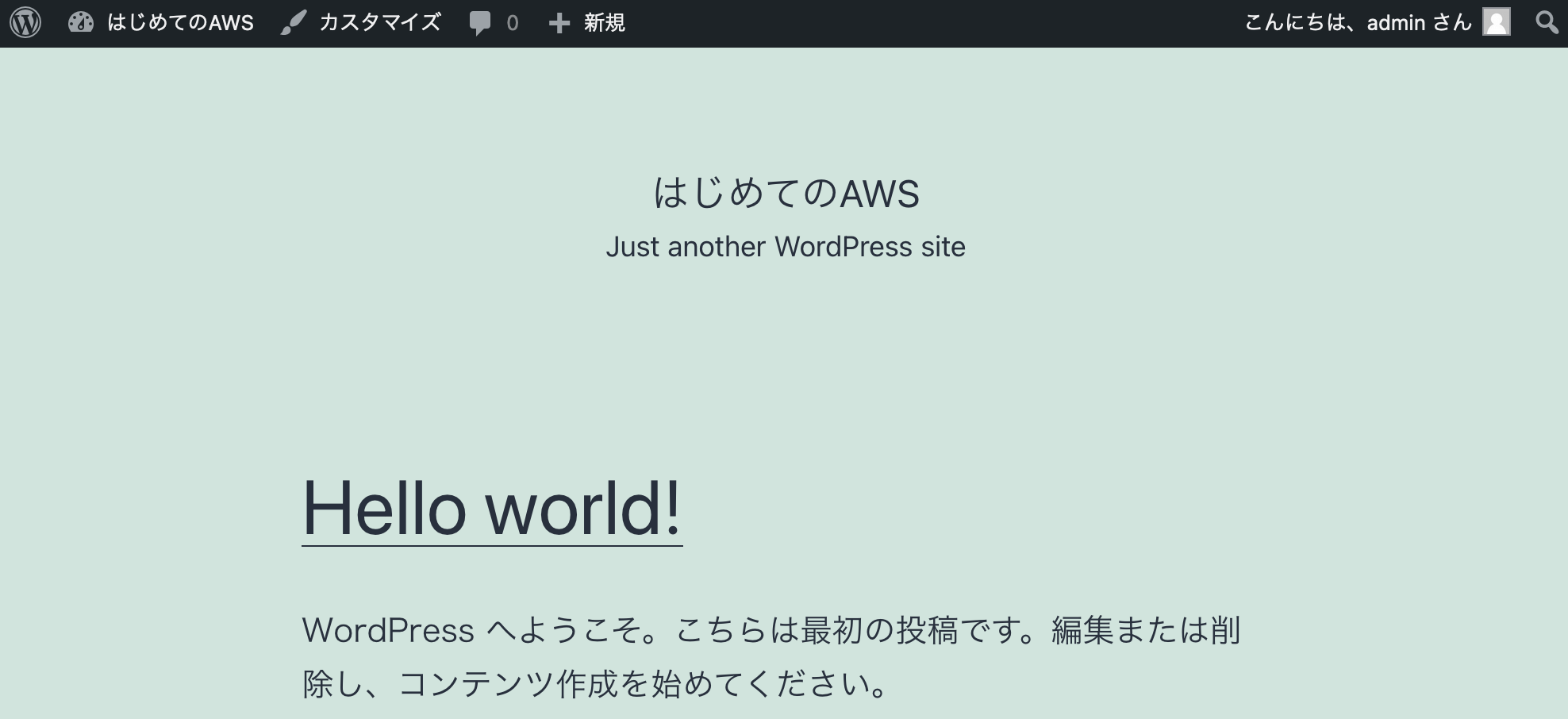
Task: Open the search magnifier icon
Action: (1547, 22)
